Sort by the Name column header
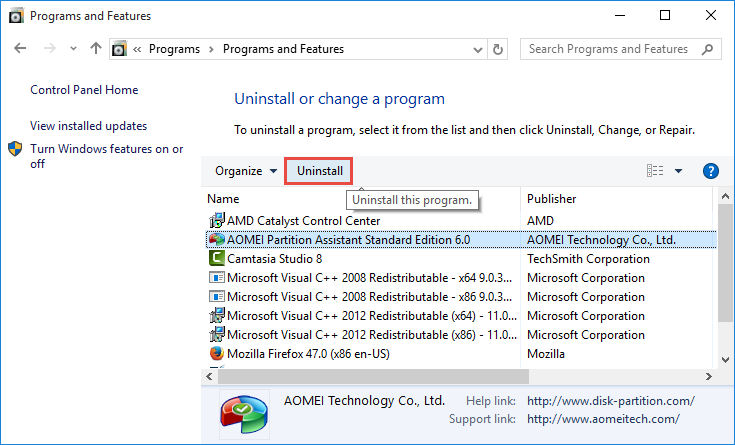This screenshot has height=445, width=735. pos(223,199)
